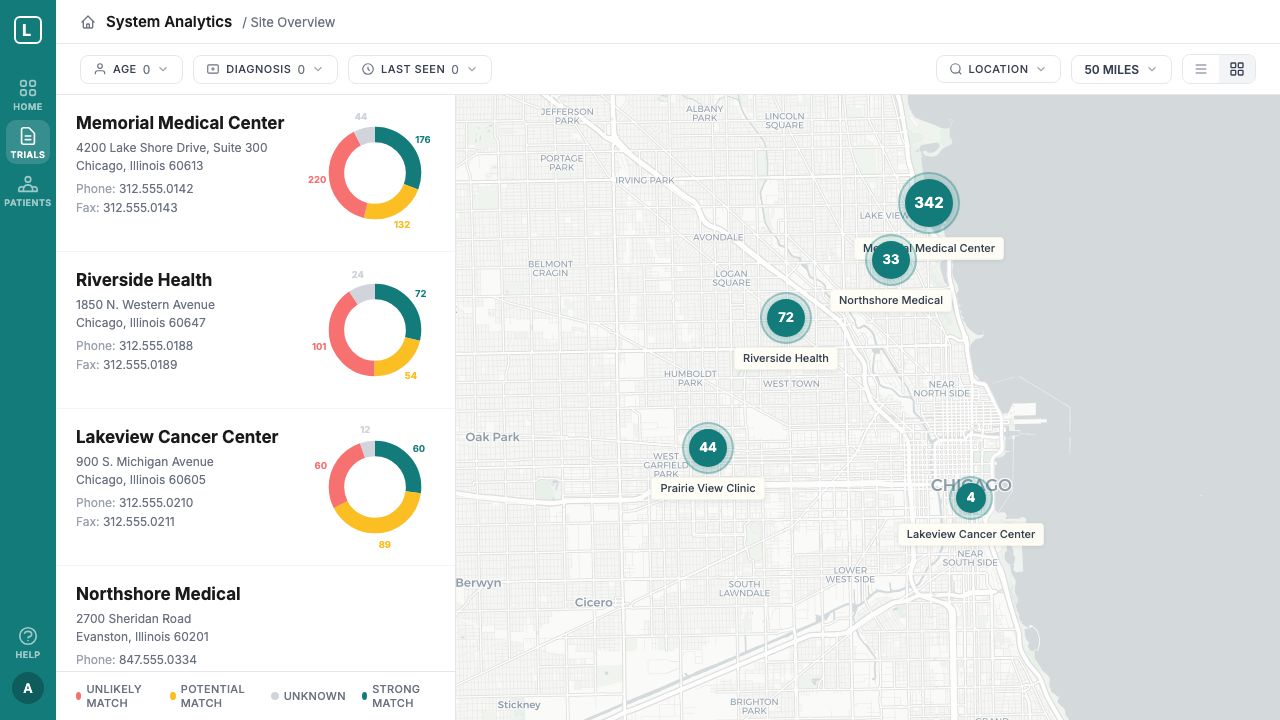Click the user avatar labeled A
1280x720 pixels.
[x=28, y=688]
